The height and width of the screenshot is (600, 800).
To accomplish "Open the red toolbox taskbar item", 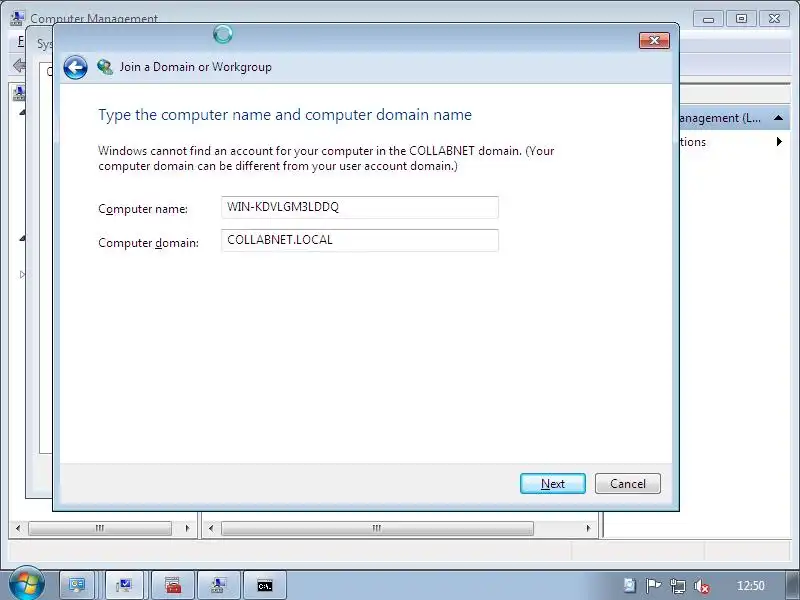I will click(x=173, y=585).
